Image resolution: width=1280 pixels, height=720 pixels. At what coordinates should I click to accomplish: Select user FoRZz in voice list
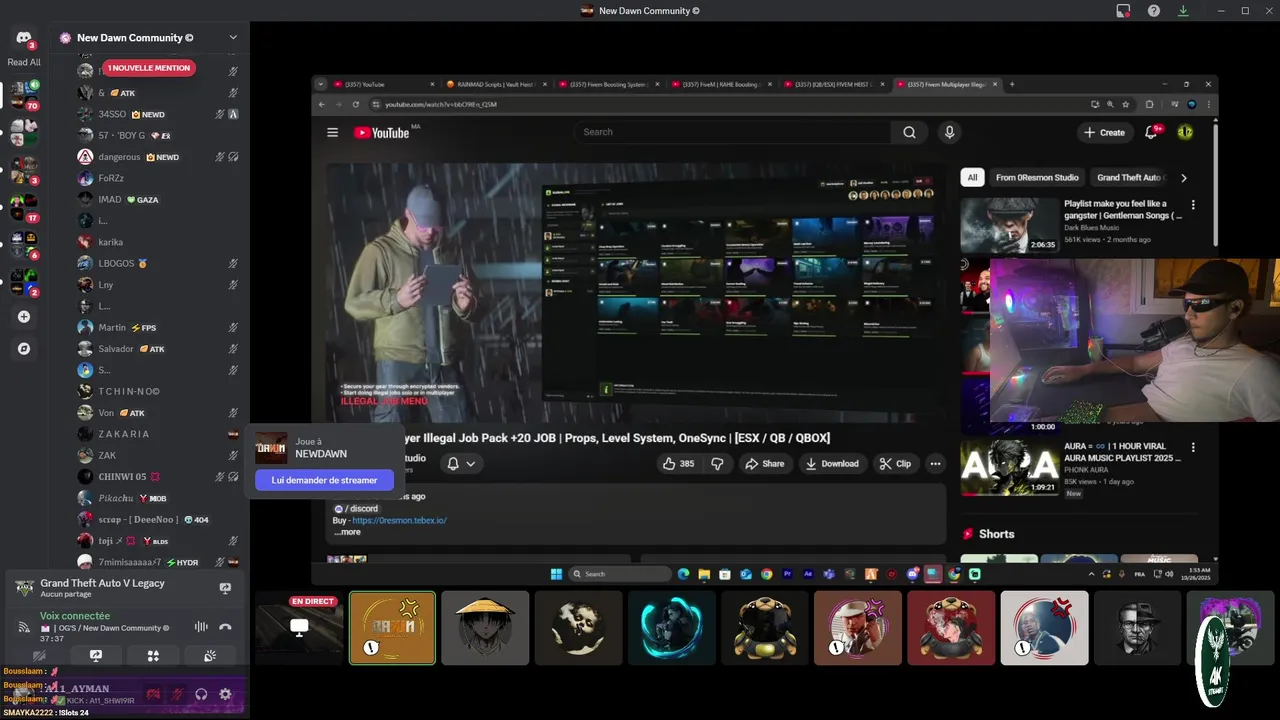[111, 178]
